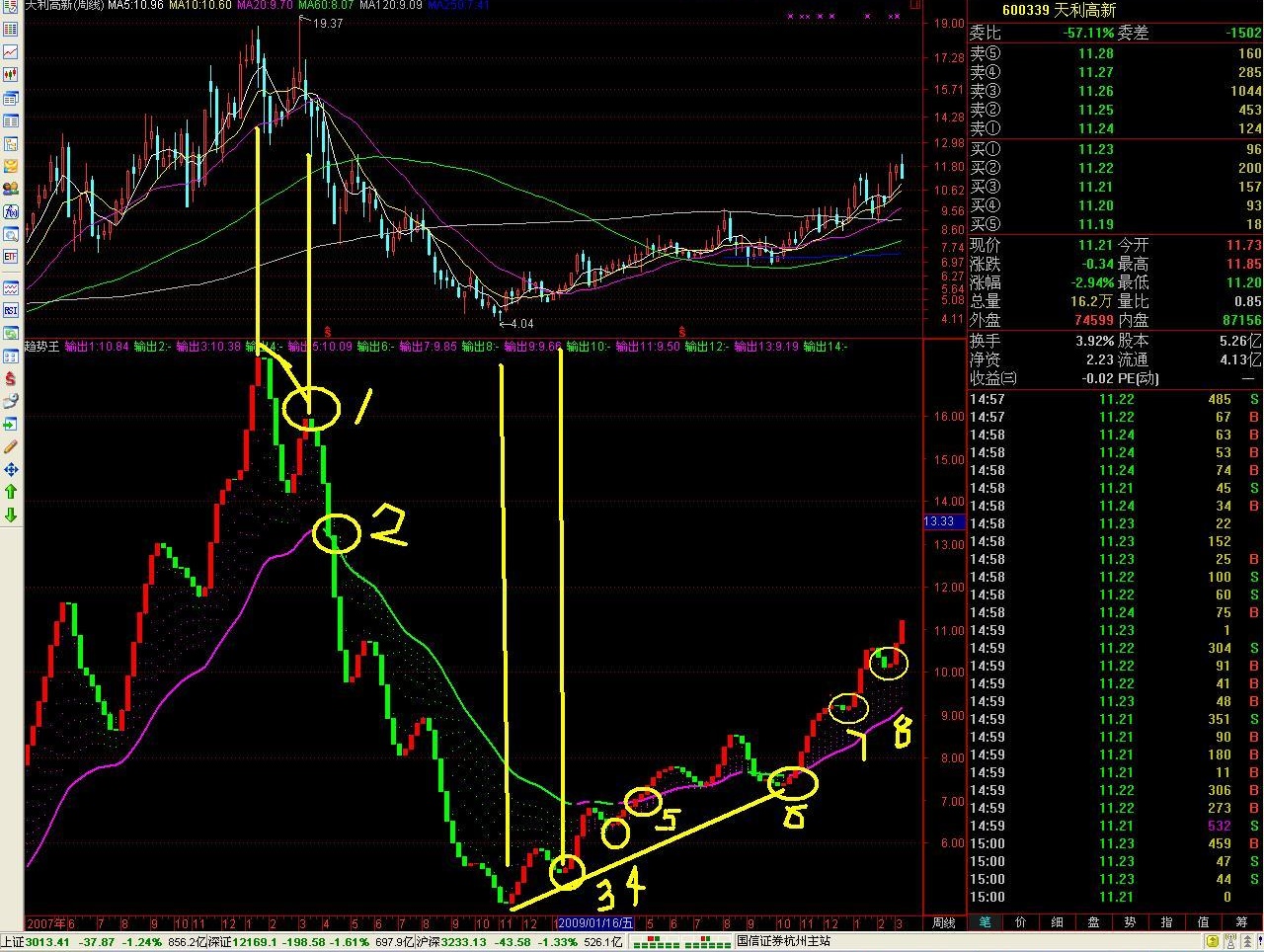The image size is (1264, 952).
Task: Open the 盘 tab at bottom right
Action: pos(1094,922)
